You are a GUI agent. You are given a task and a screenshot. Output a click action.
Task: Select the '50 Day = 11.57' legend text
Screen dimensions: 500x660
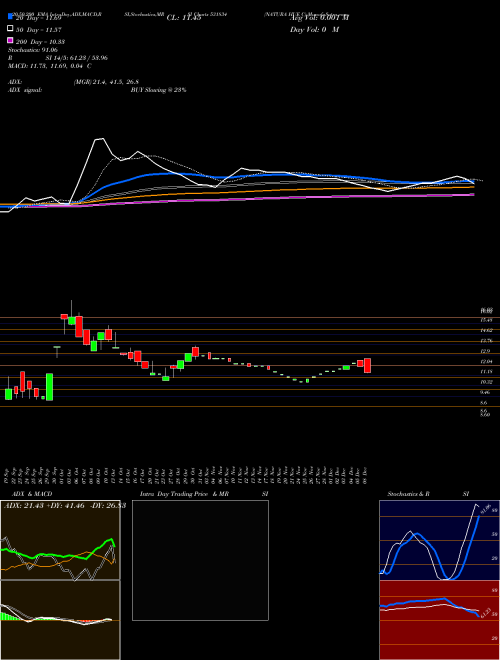point(37,29)
